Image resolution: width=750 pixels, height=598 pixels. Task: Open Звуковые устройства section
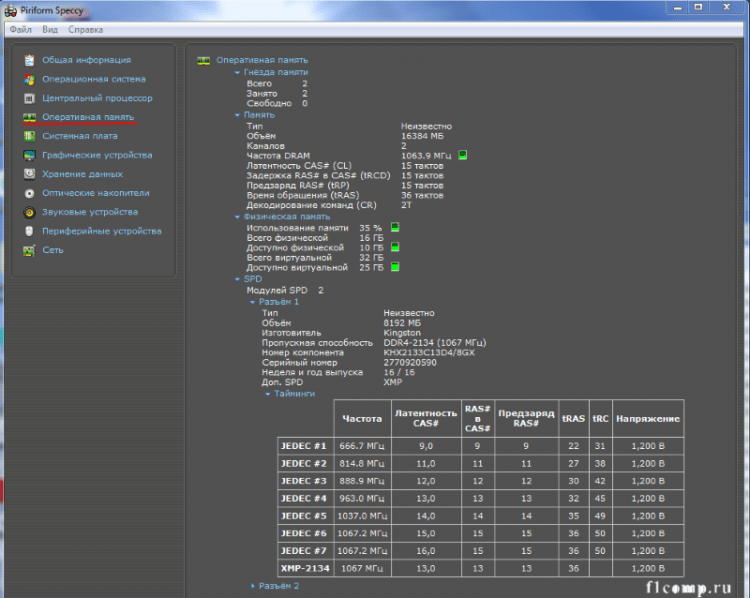point(90,212)
